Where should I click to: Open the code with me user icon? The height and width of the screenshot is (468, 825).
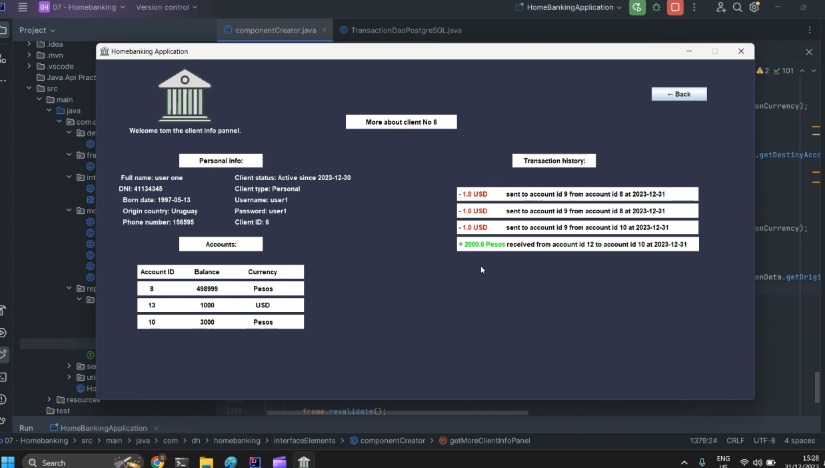click(x=721, y=7)
